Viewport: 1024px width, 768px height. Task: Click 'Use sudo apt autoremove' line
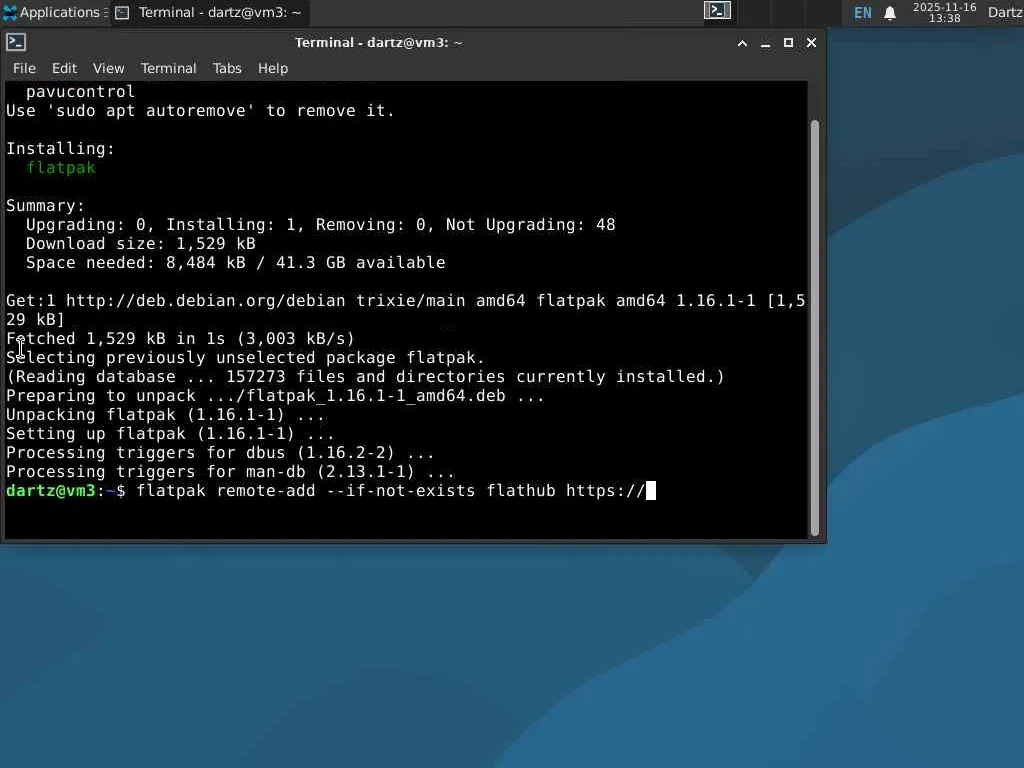[200, 110]
